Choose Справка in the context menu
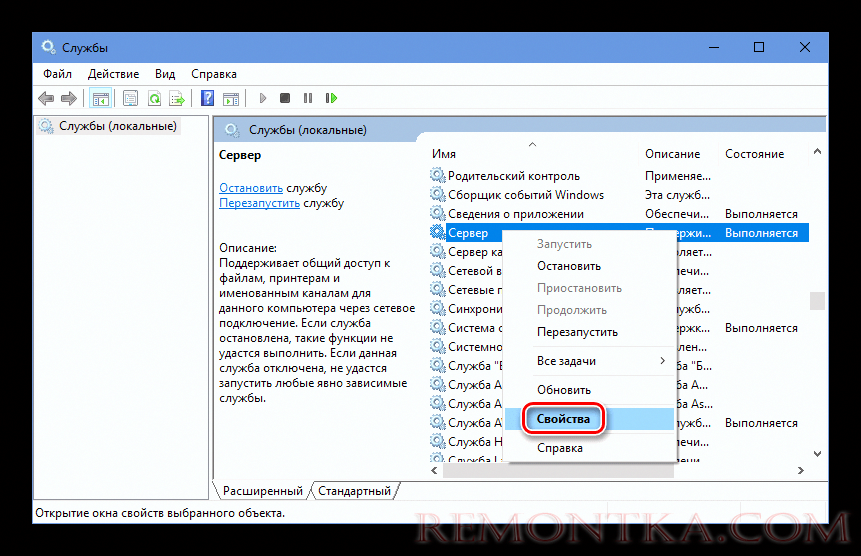This screenshot has width=861, height=556. [589, 448]
